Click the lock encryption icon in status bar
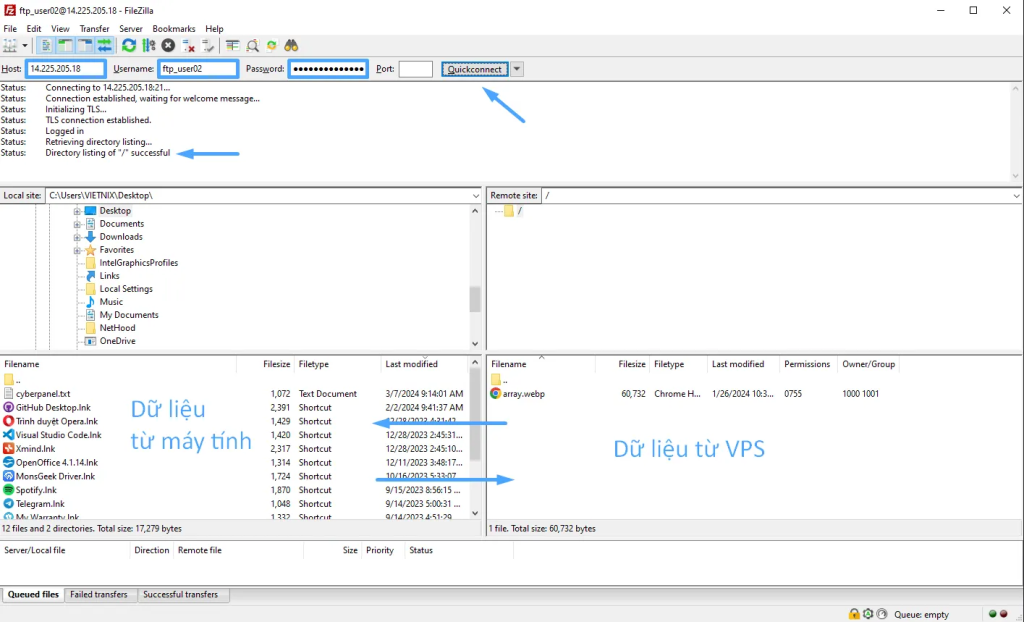 pyautogui.click(x=854, y=614)
